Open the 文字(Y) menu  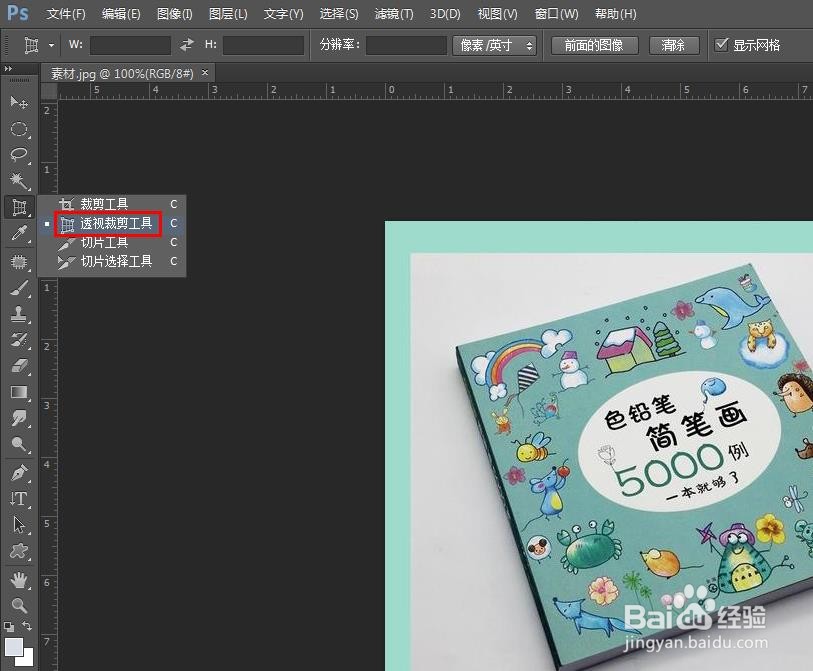(283, 14)
